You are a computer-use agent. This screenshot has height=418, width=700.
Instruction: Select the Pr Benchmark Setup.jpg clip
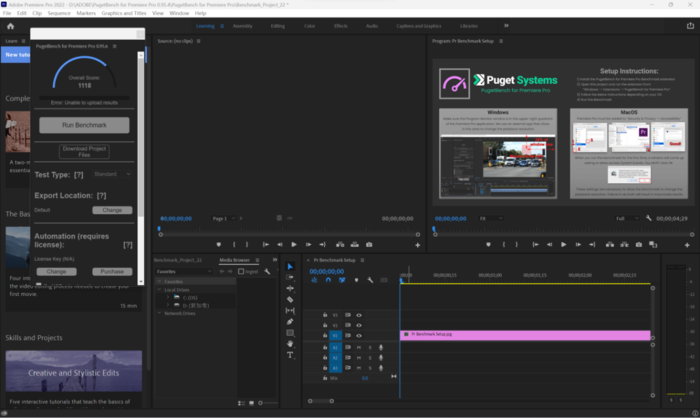[x=525, y=335]
